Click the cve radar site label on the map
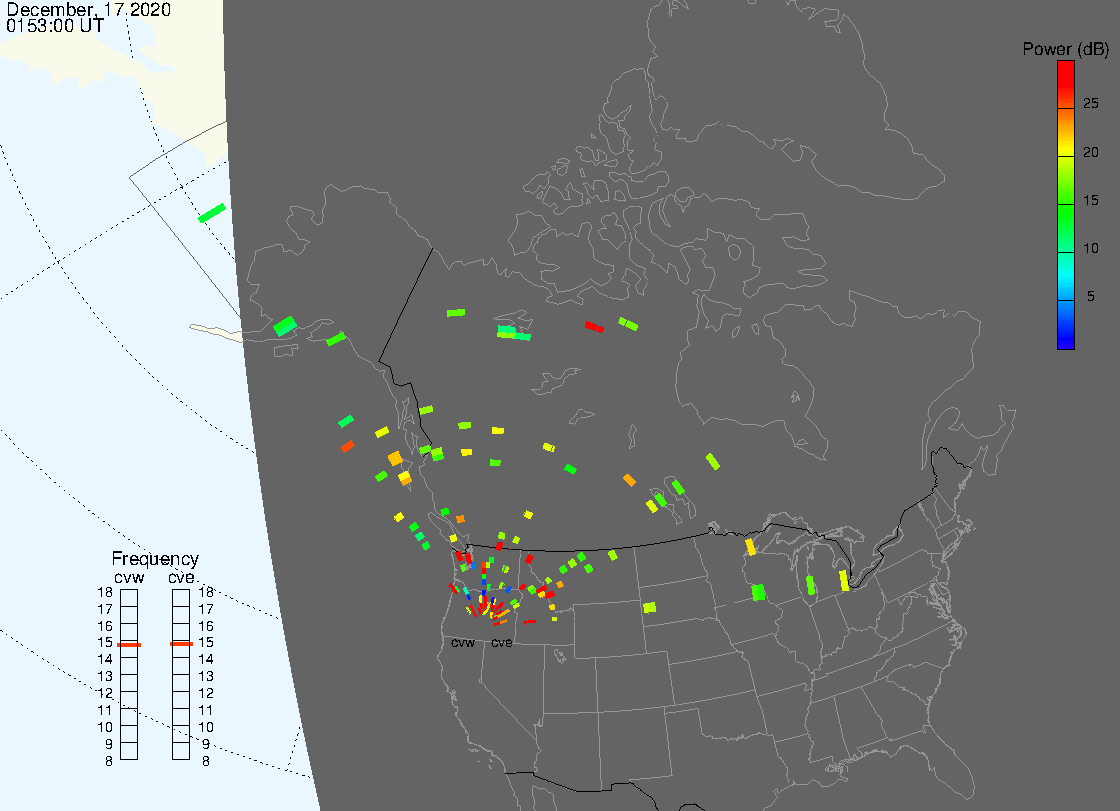The image size is (1120, 811). coord(501,643)
